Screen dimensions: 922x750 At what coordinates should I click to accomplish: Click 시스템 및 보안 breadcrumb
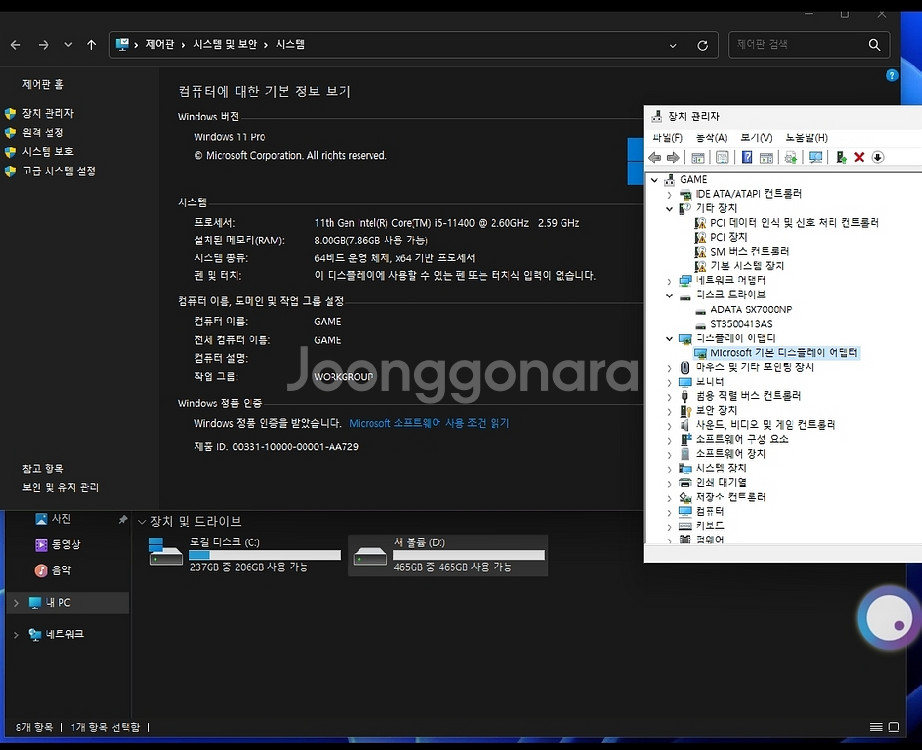click(x=225, y=45)
